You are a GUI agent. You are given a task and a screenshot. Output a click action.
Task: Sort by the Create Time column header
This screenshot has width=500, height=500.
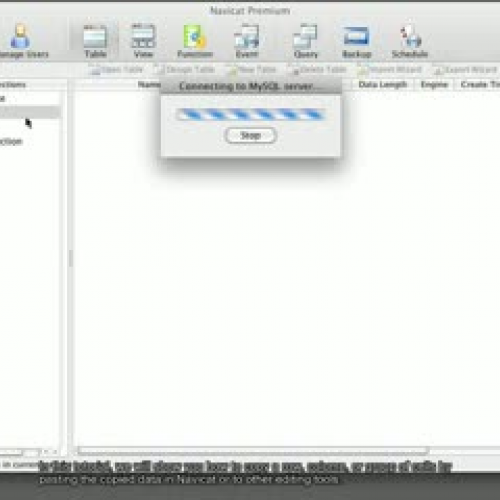[480, 85]
